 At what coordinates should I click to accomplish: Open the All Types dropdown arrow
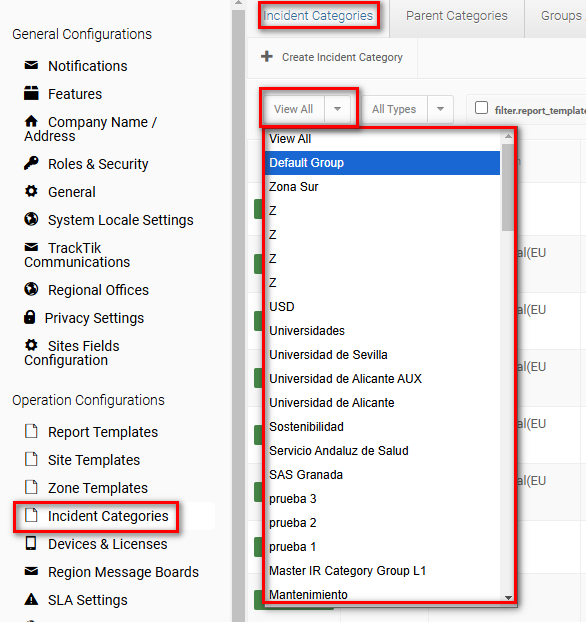click(440, 109)
